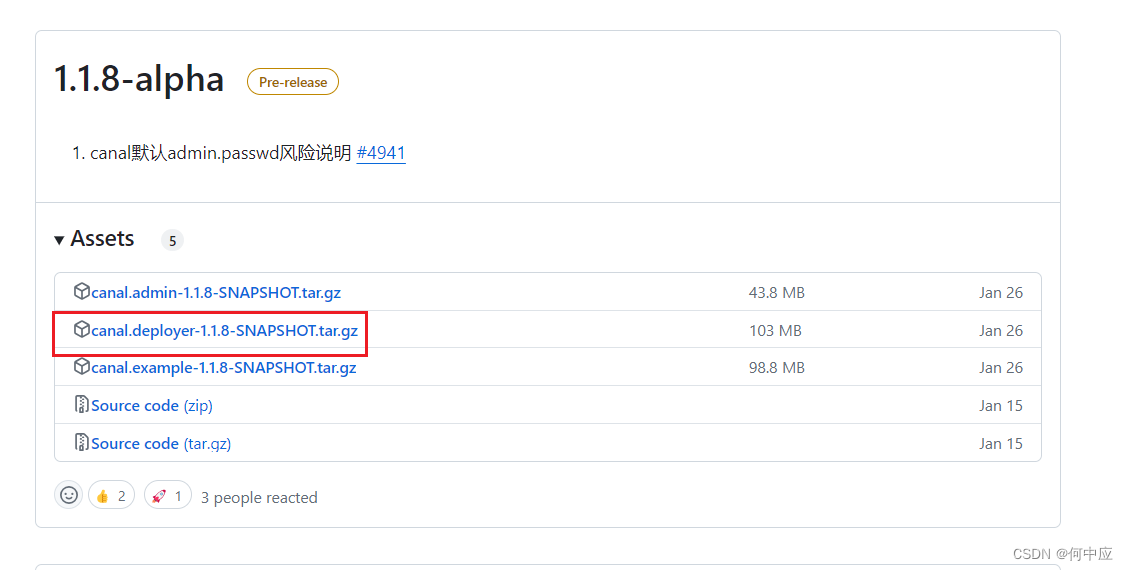Viewport: 1128px width, 570px height.
Task: Click Jan 15 date in Source code (tar.gz) row
Action: pyautogui.click(x=1001, y=444)
